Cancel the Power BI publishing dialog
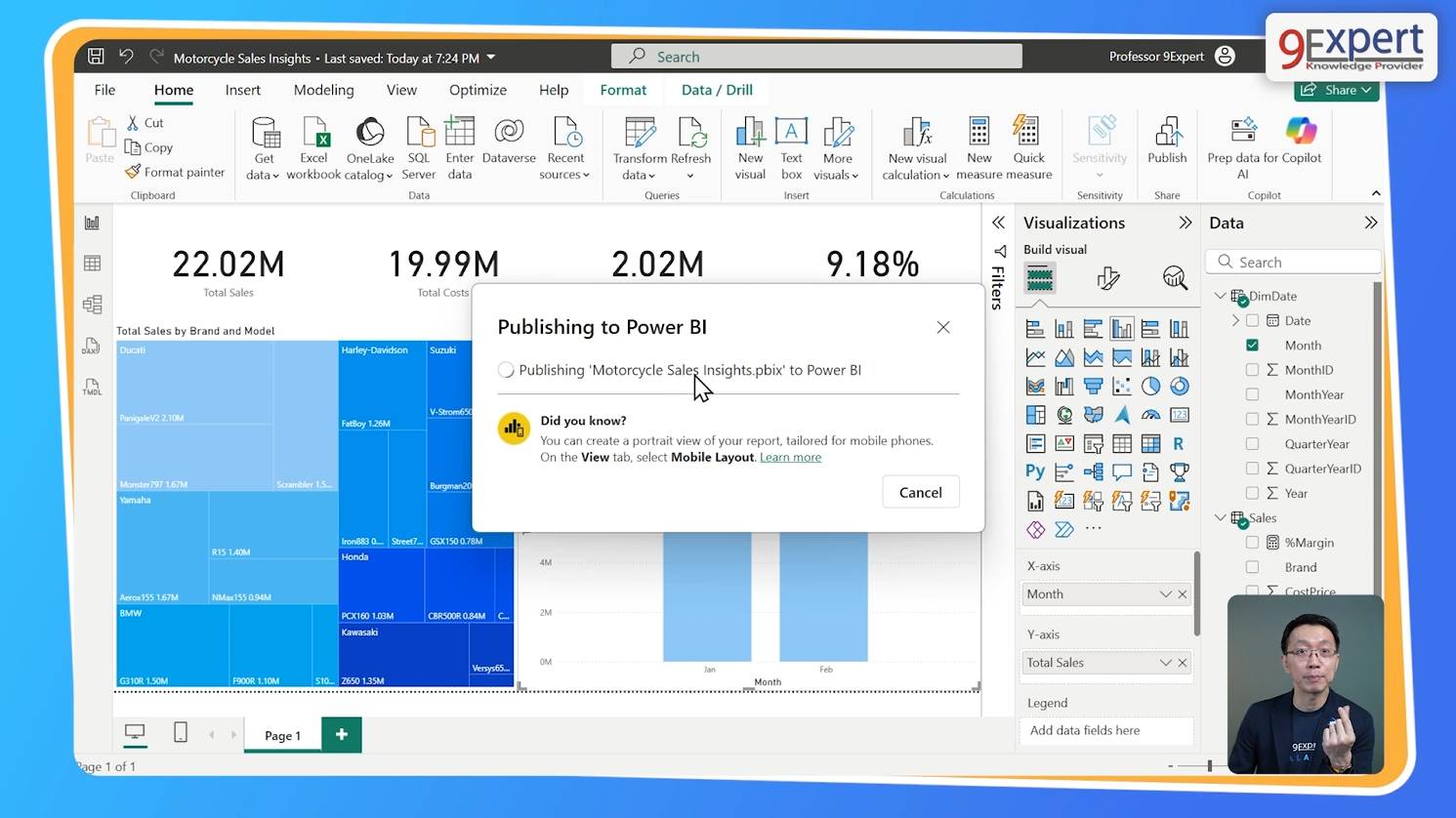The height and width of the screenshot is (818, 1456). point(920,492)
